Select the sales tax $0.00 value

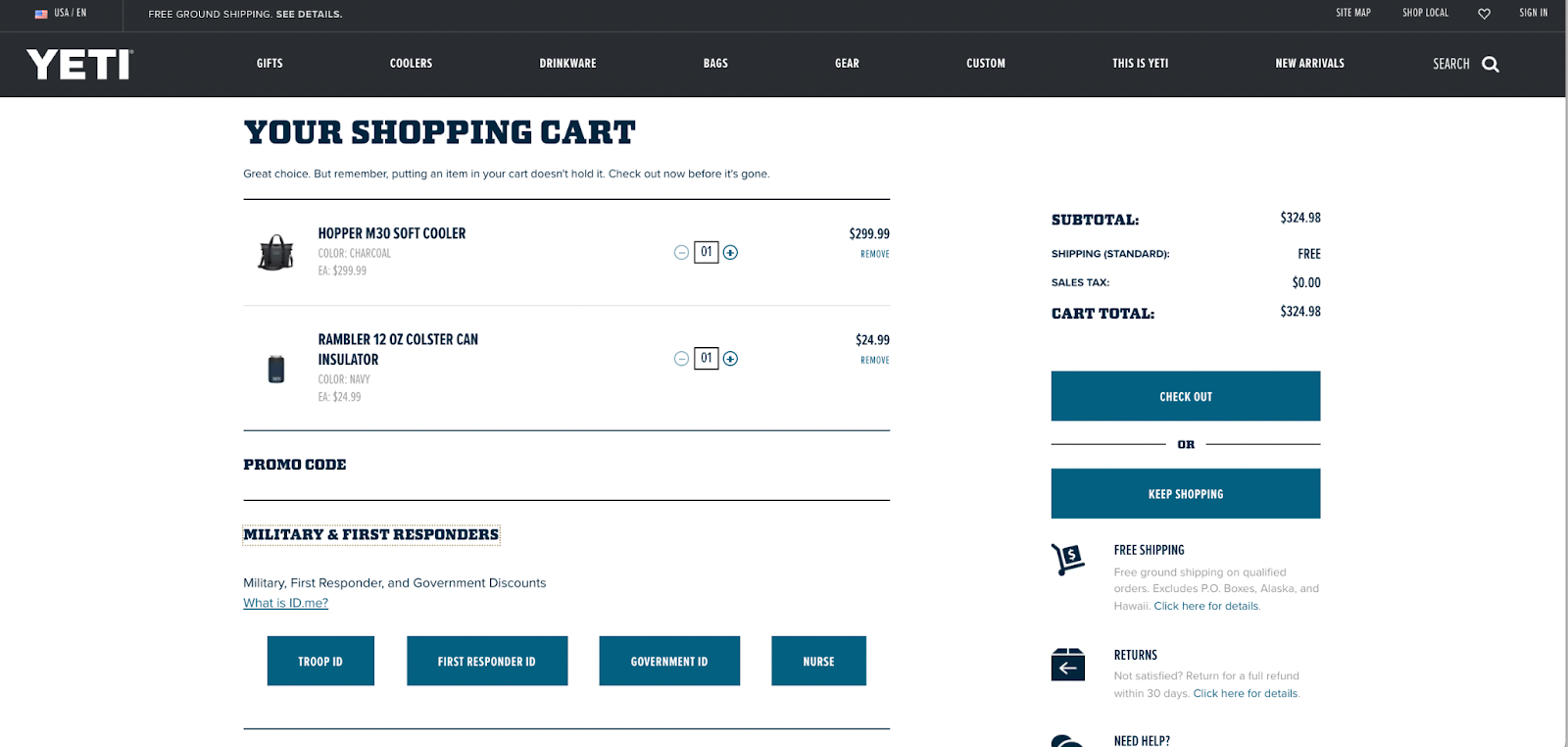click(x=1306, y=282)
